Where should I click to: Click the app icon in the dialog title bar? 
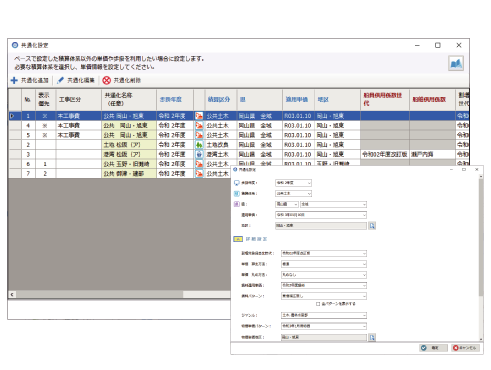coord(235,170)
